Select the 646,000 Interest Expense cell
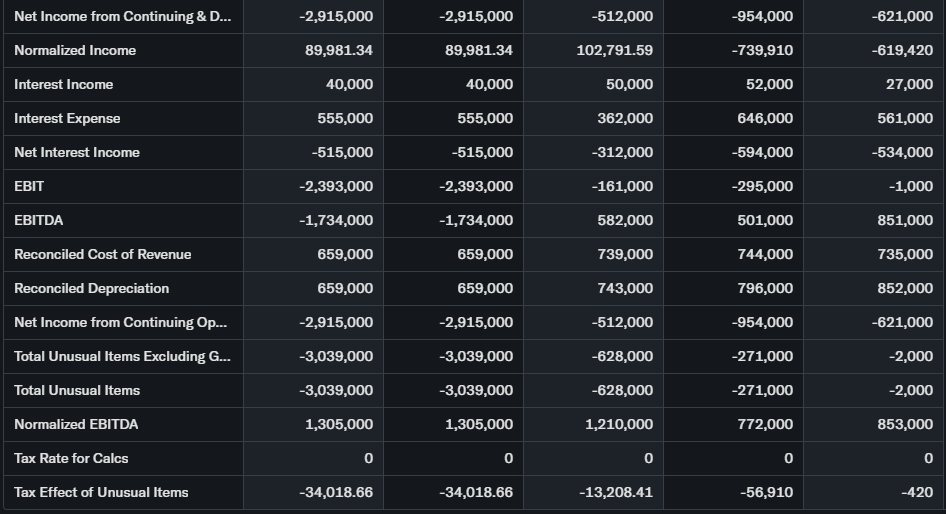This screenshot has width=946, height=514. (765, 118)
